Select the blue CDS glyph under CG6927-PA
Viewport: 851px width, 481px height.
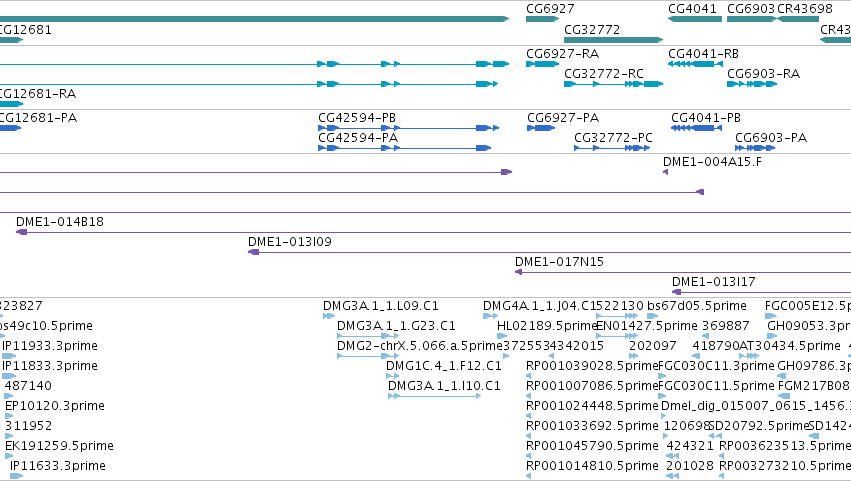pyautogui.click(x=541, y=128)
